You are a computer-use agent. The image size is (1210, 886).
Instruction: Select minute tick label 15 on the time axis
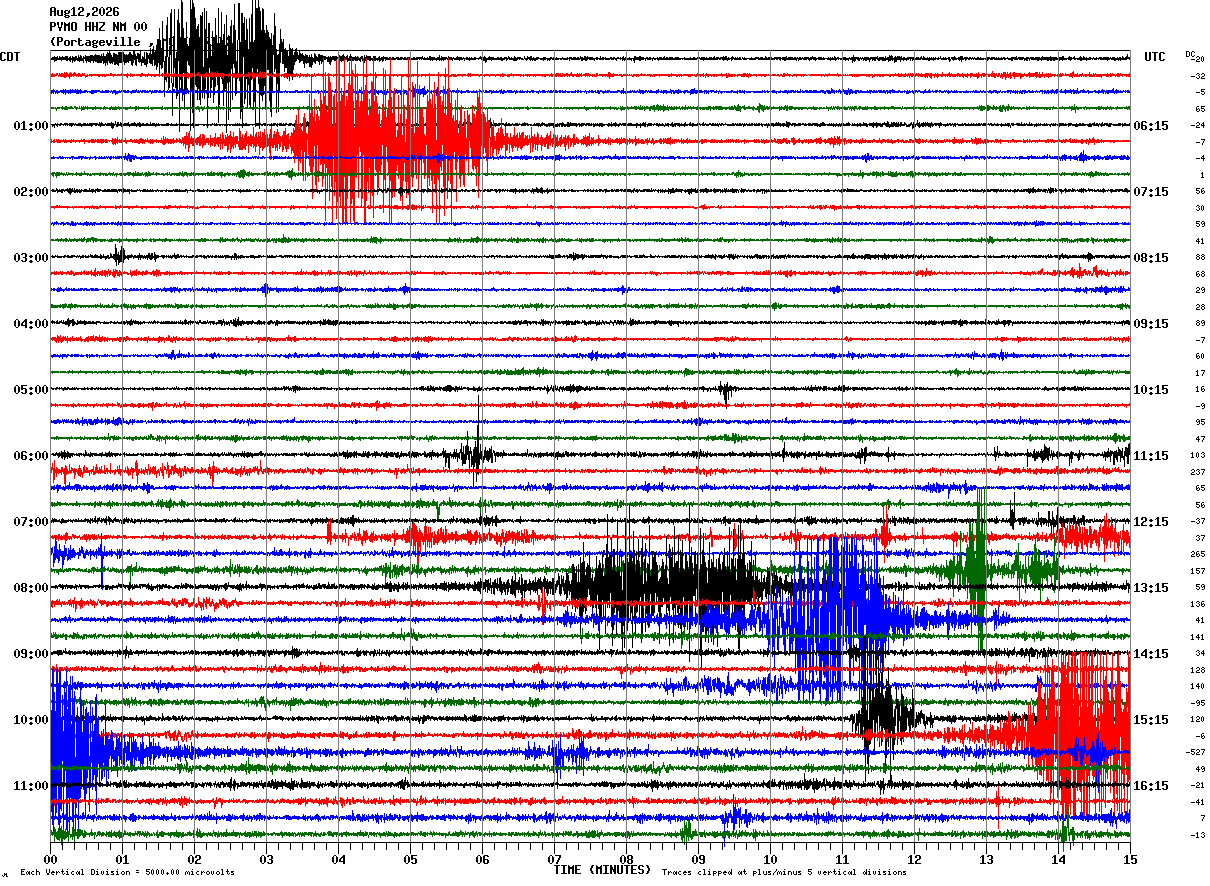point(1130,859)
